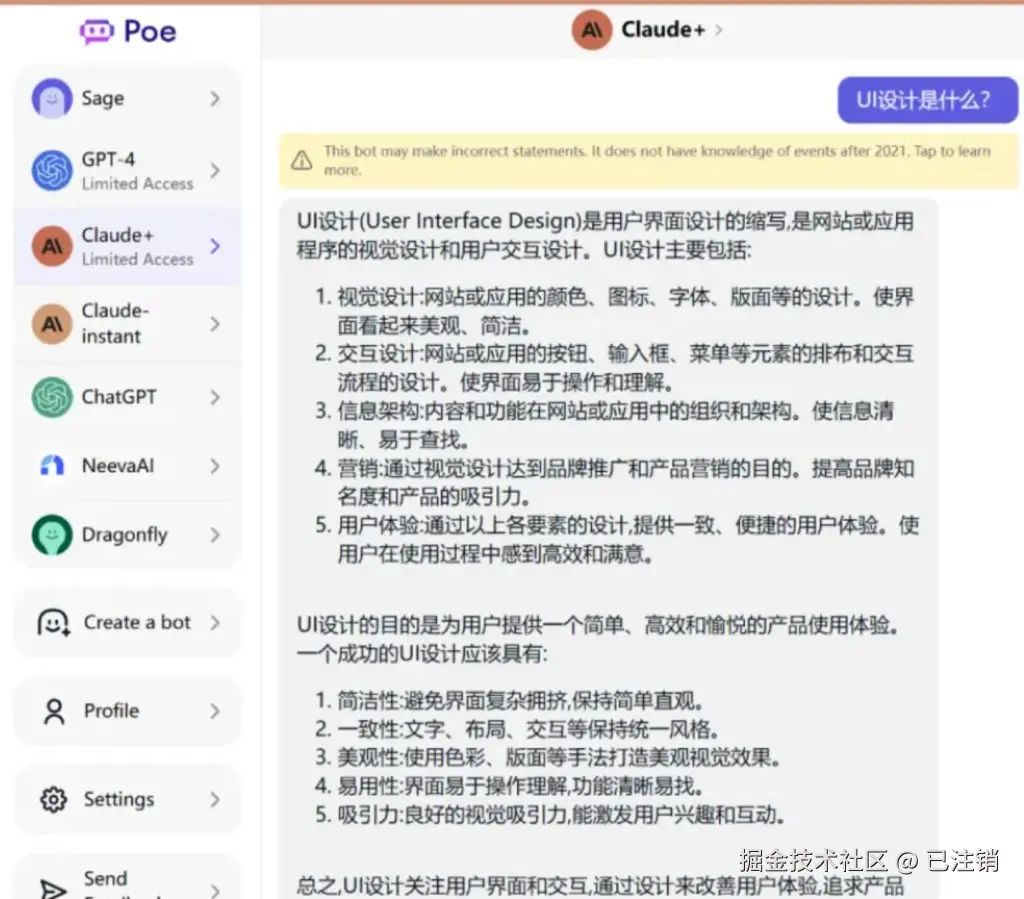The image size is (1024, 899).
Task: Click the Send Feedback paper plane icon
Action: [x=53, y=889]
